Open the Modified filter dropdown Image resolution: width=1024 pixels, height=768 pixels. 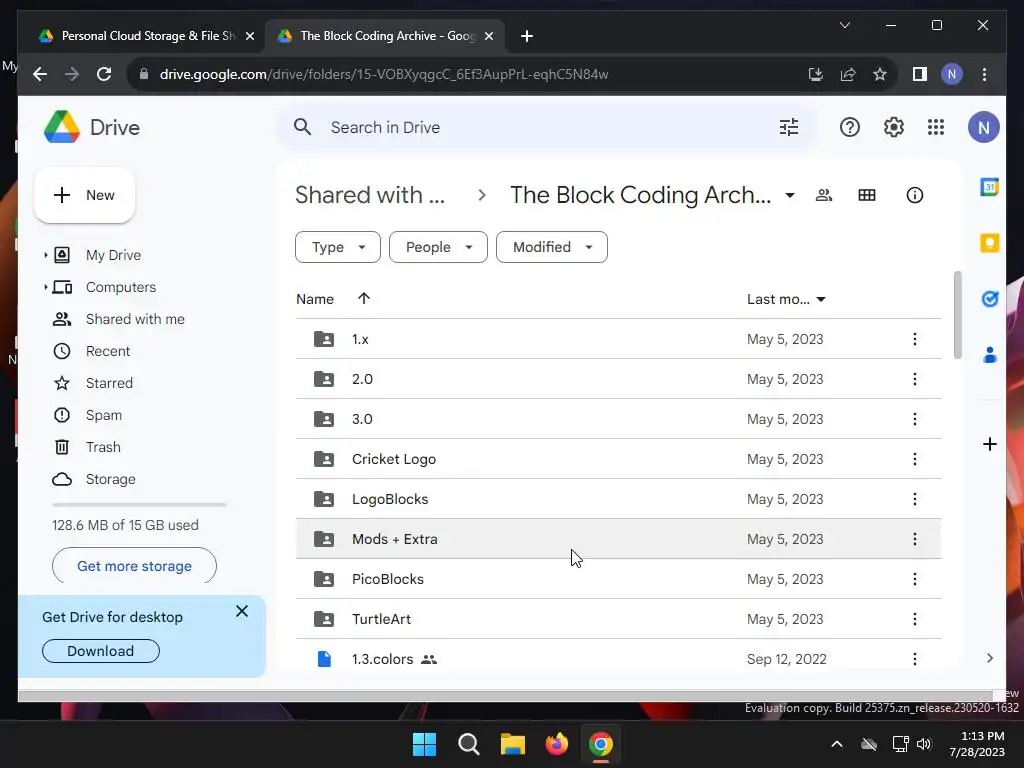pyautogui.click(x=552, y=247)
